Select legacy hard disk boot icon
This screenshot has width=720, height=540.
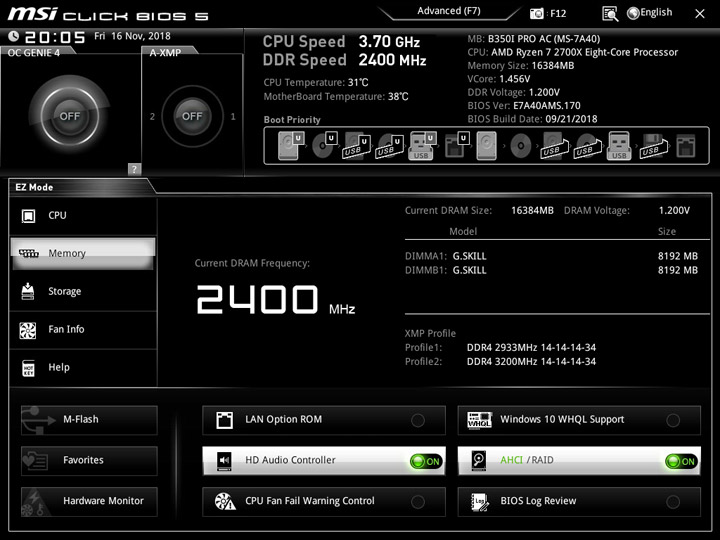point(487,146)
